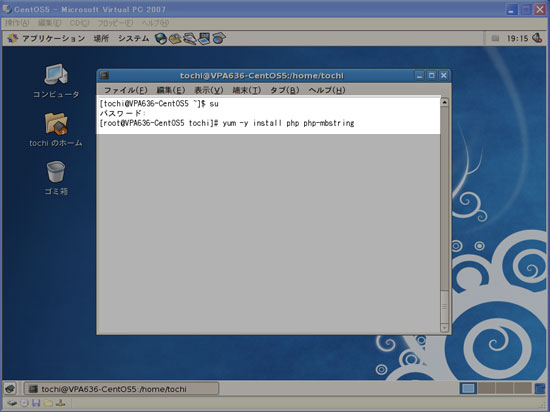This screenshot has width=550, height=412.
Task: Click the muted volume speaker icon
Action: pos(537,38)
